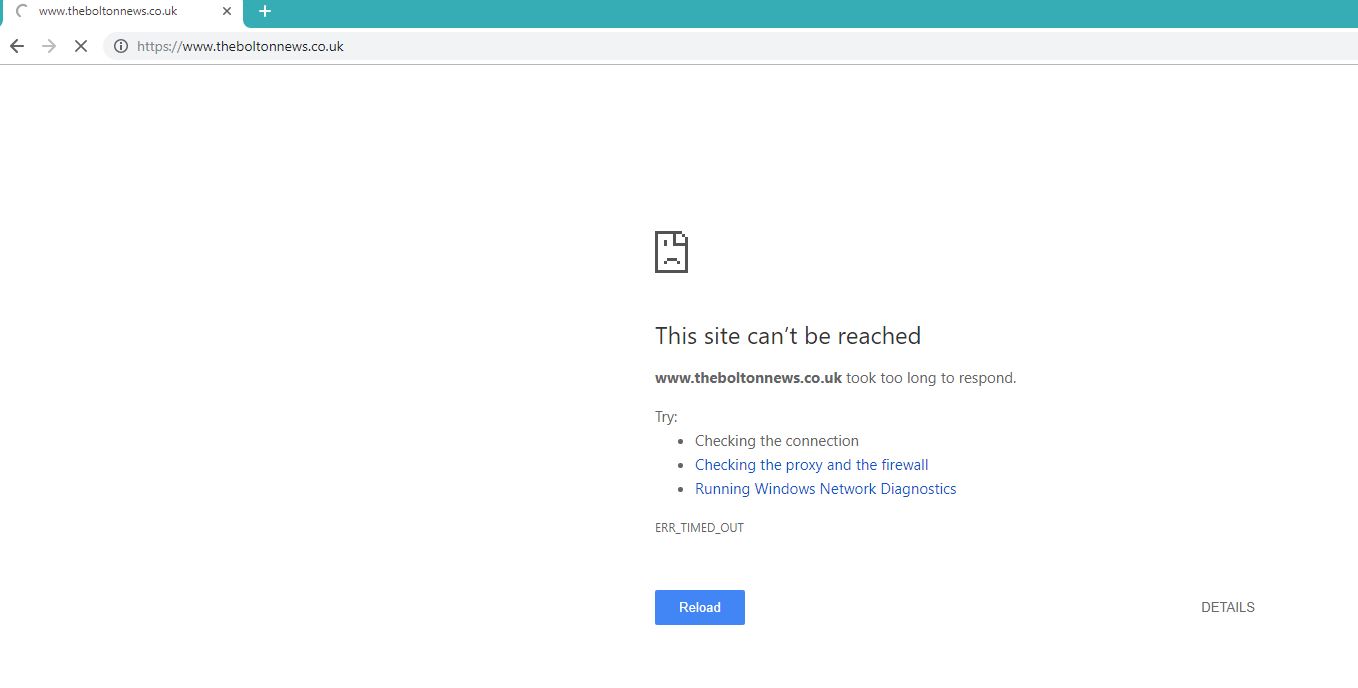Click the sad page error icon
Screen dimensions: 1358x688
coord(671,252)
